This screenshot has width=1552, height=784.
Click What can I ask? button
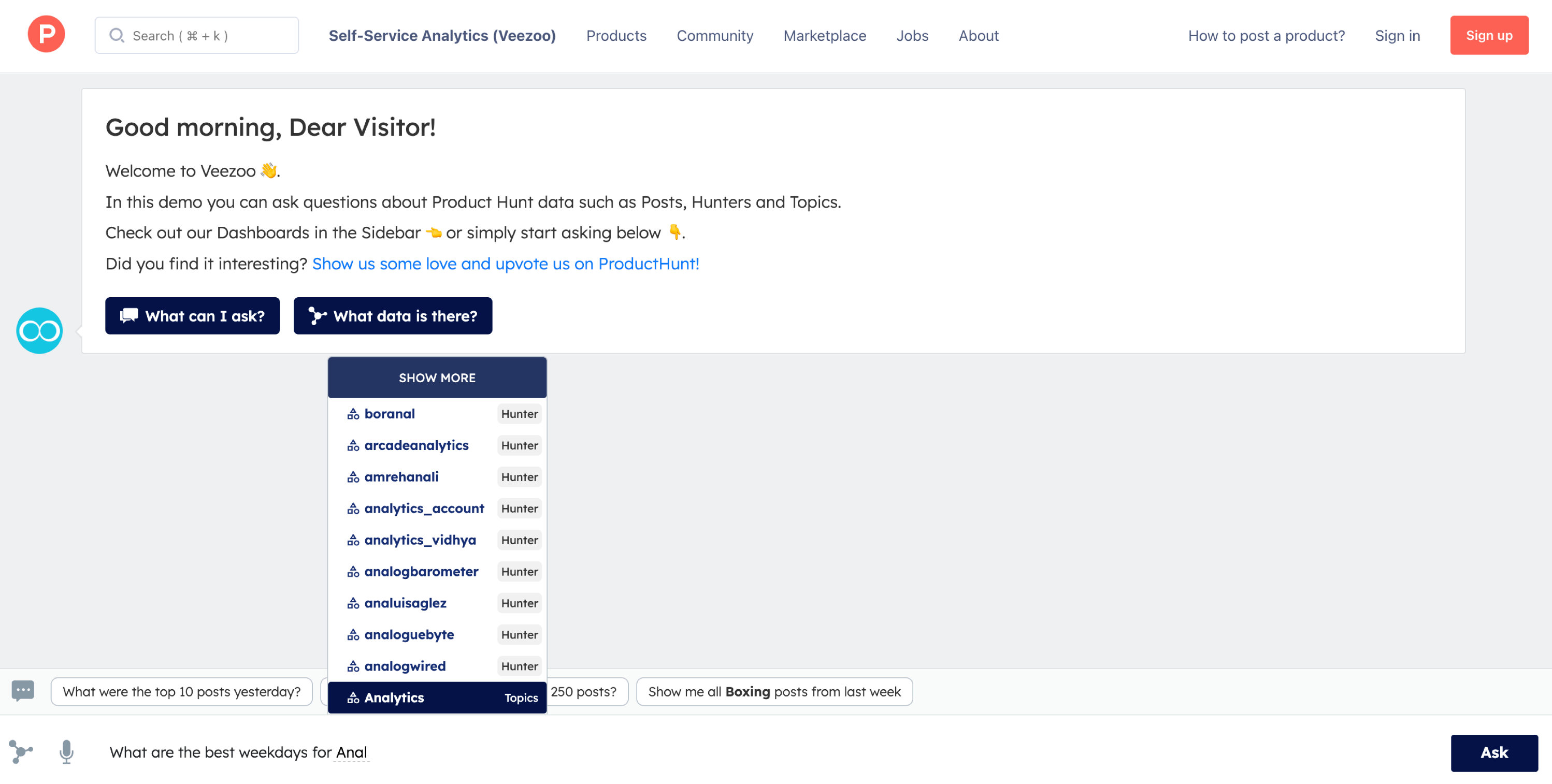coord(192,315)
